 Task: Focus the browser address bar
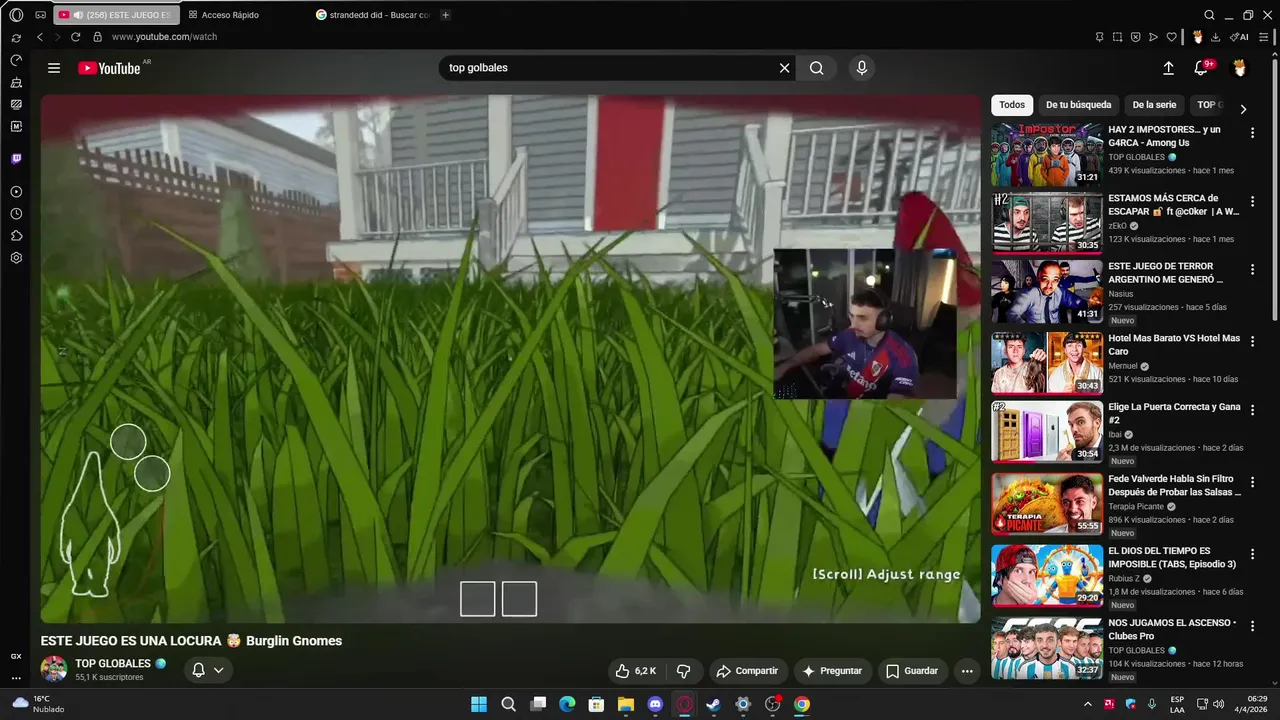pos(590,37)
